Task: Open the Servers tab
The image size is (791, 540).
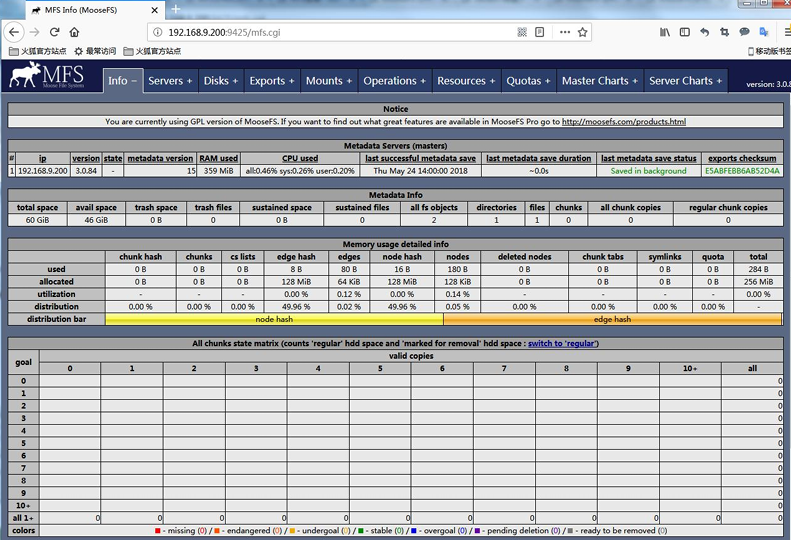Action: click(x=170, y=81)
